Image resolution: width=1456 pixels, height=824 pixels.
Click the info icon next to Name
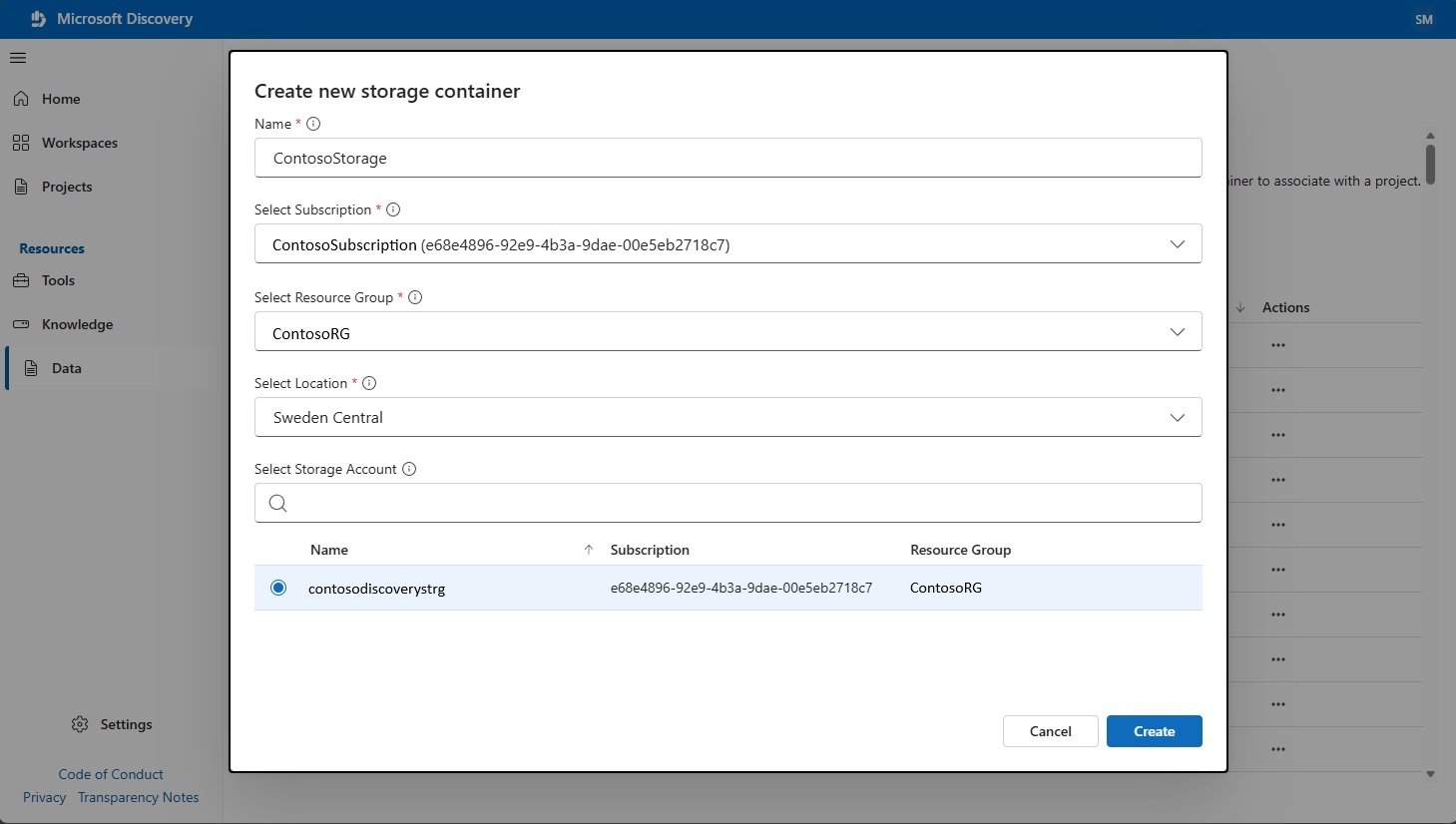pyautogui.click(x=313, y=124)
